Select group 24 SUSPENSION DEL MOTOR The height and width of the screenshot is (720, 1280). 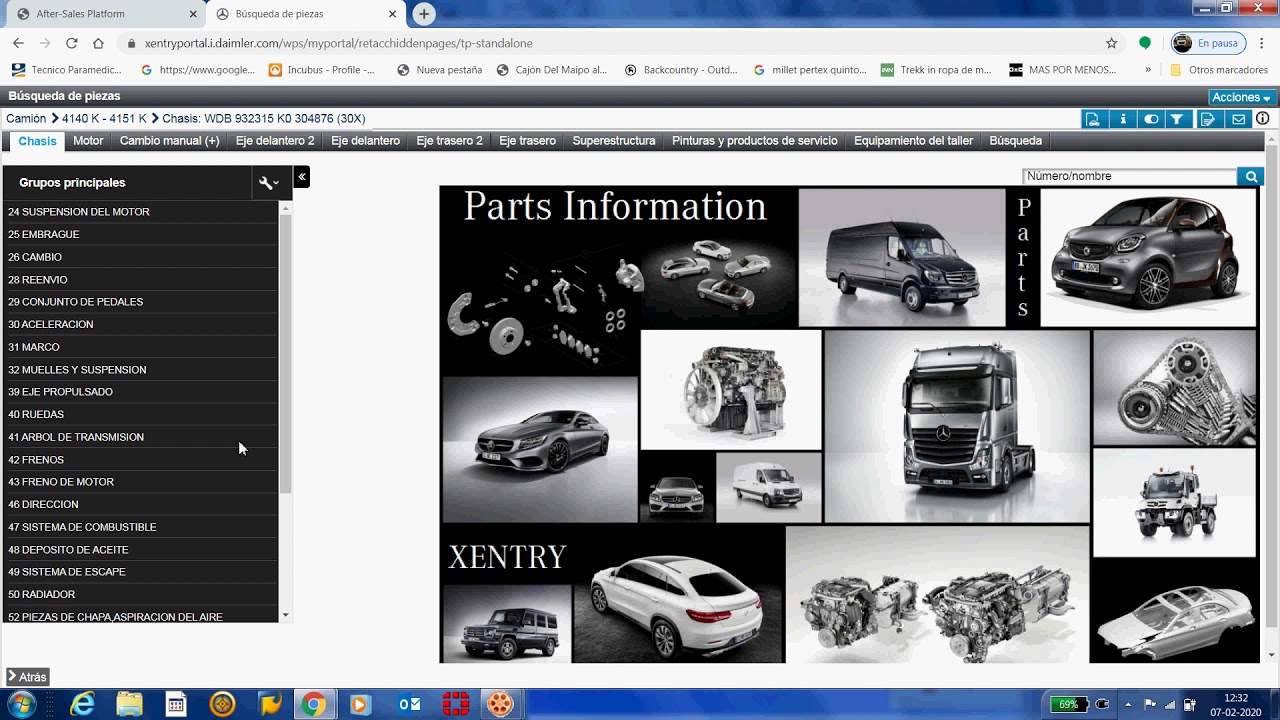click(140, 212)
